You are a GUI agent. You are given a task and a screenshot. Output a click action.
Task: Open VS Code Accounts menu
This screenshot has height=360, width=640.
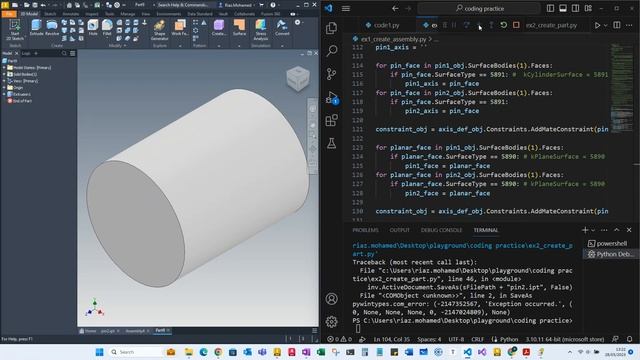(x=331, y=299)
